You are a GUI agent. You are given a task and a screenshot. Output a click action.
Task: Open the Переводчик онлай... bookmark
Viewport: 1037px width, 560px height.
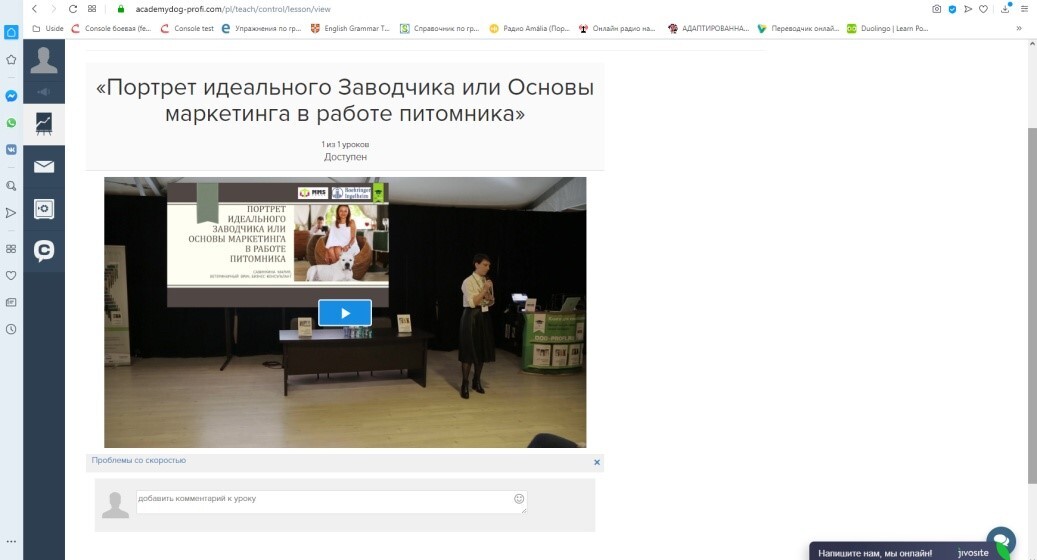click(x=798, y=28)
